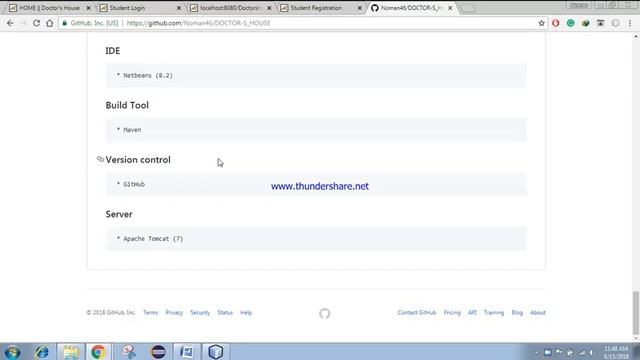Click the GitHub code text
Viewport: 640px width, 360px height.
[134, 184]
